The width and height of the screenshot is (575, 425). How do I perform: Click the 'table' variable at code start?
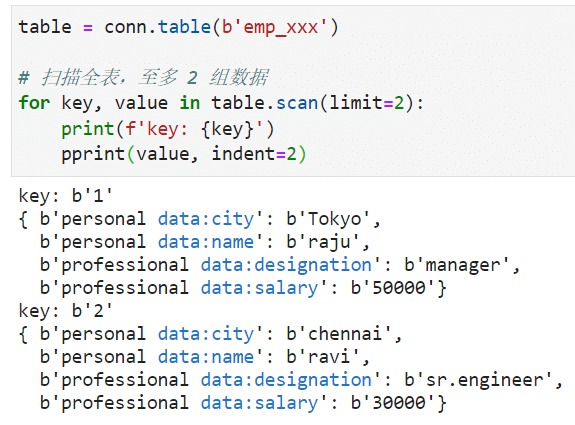pyautogui.click(x=45, y=28)
